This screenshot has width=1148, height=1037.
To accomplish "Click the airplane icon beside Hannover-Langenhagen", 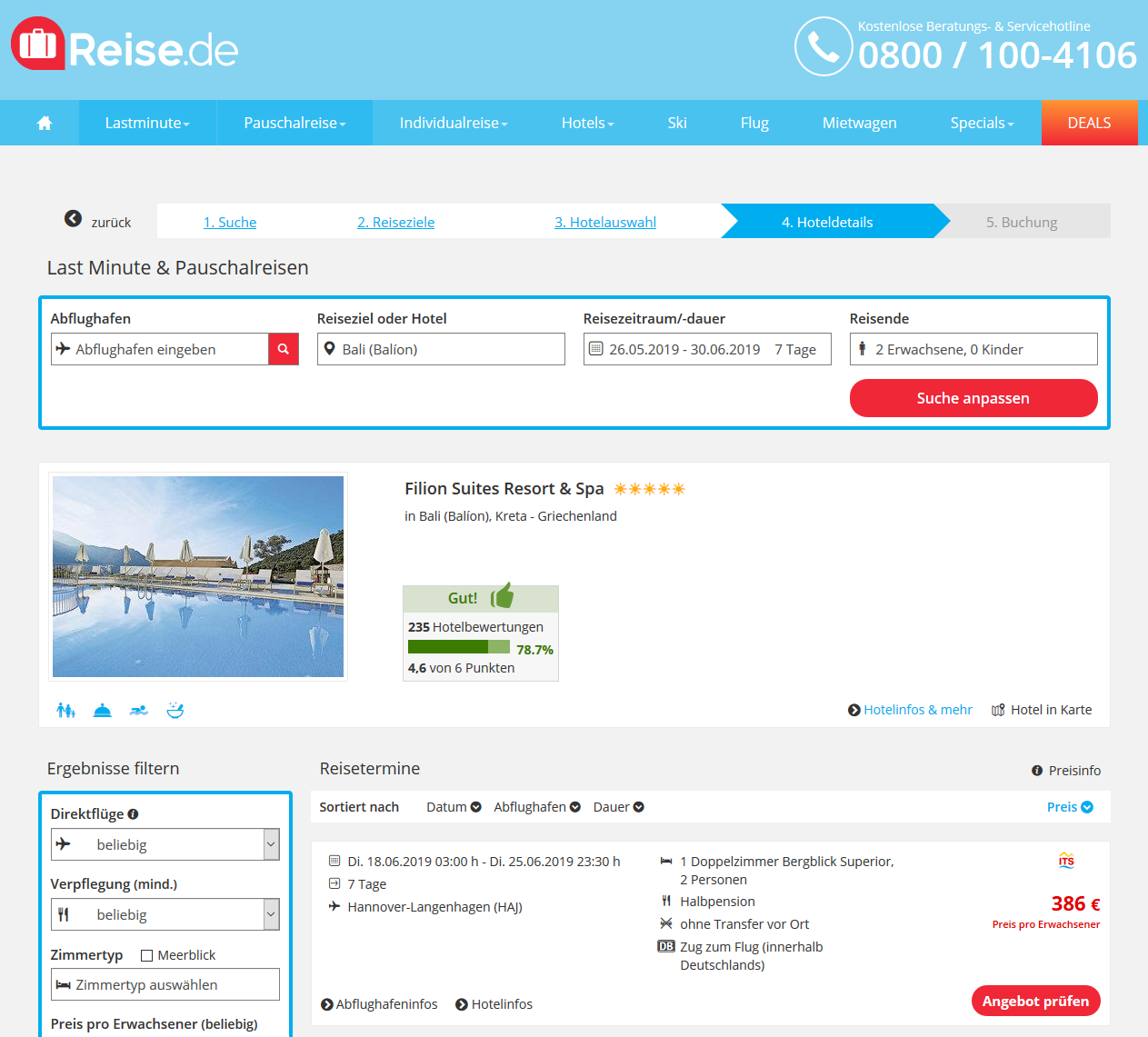I will (x=334, y=906).
